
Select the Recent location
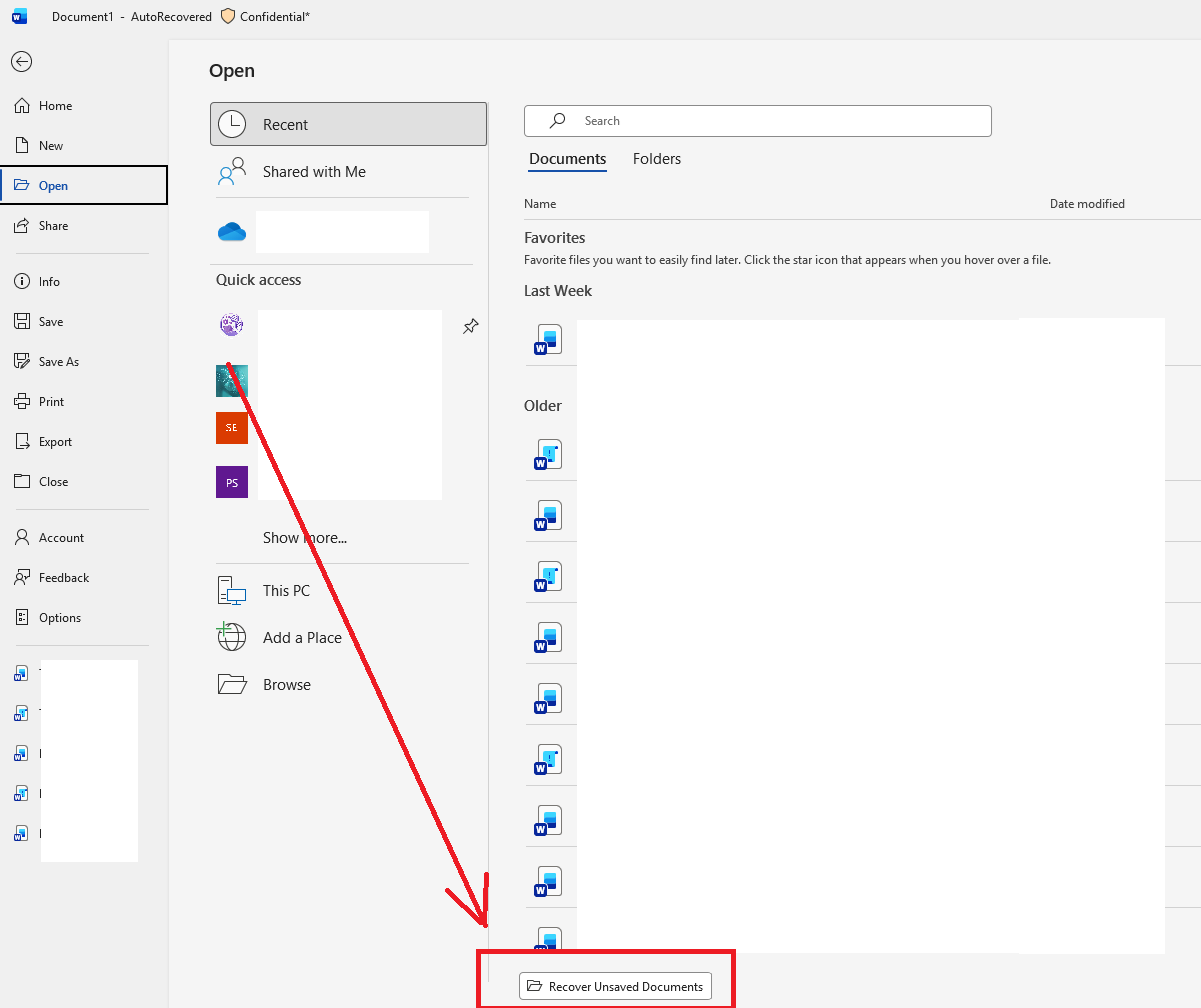[x=349, y=124]
